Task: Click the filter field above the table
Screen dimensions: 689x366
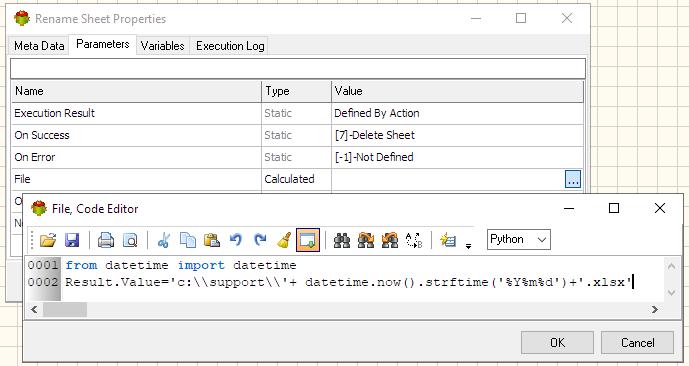Action: (298, 69)
